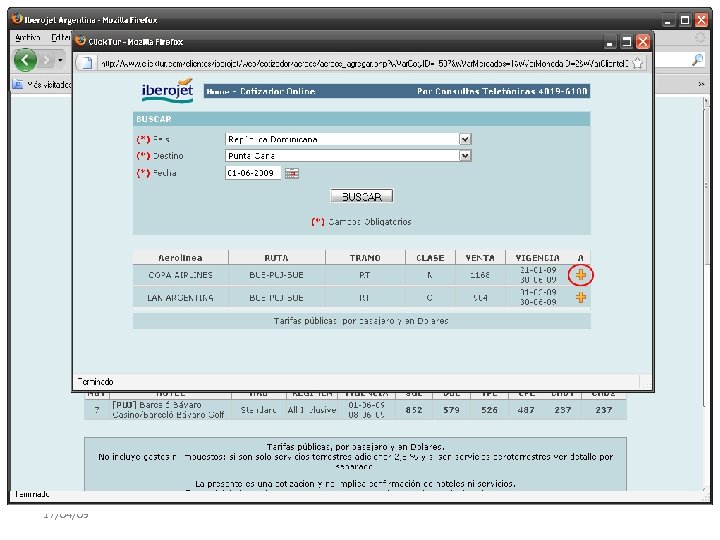Click the page icon in ClickTur address bar

tap(86, 63)
